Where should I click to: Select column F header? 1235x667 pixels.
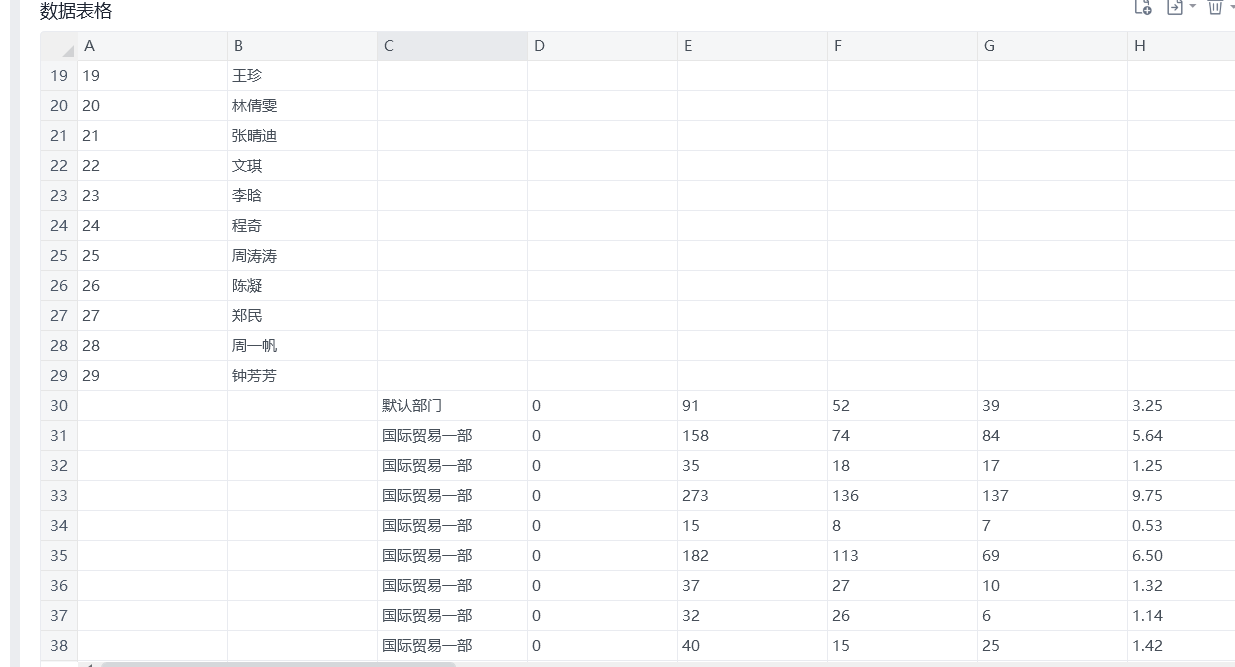(903, 46)
